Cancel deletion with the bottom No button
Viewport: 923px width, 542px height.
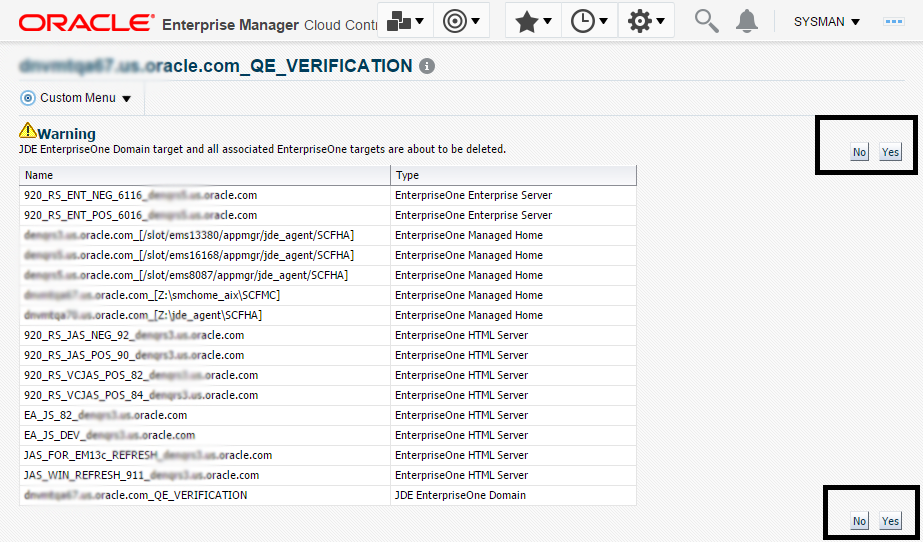coord(859,521)
